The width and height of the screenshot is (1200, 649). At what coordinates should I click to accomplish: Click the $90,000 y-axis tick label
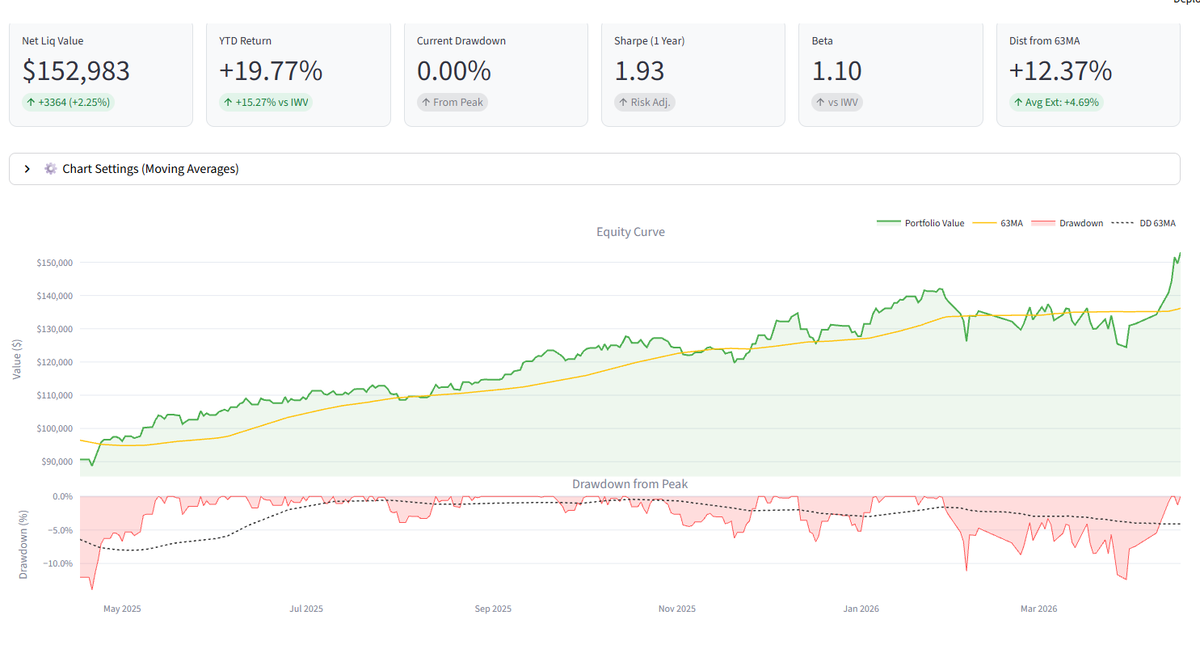pyautogui.click(x=57, y=462)
